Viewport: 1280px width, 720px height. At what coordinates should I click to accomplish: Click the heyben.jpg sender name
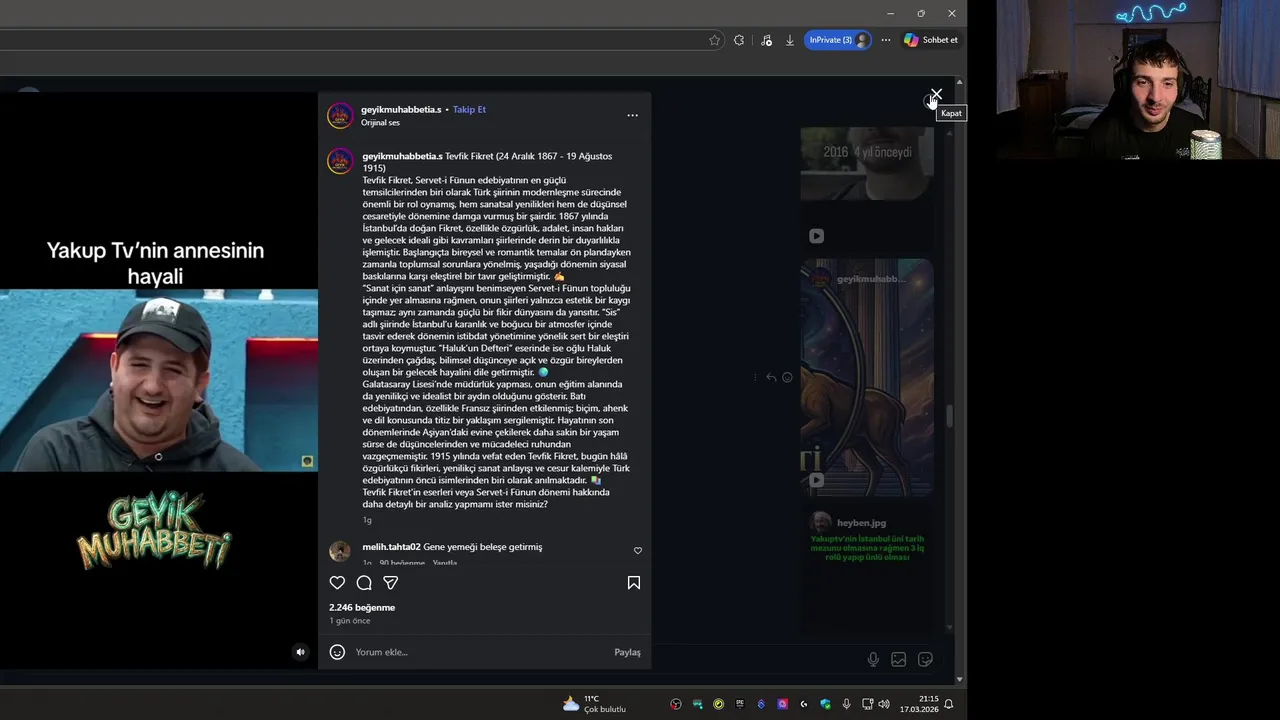coord(861,523)
